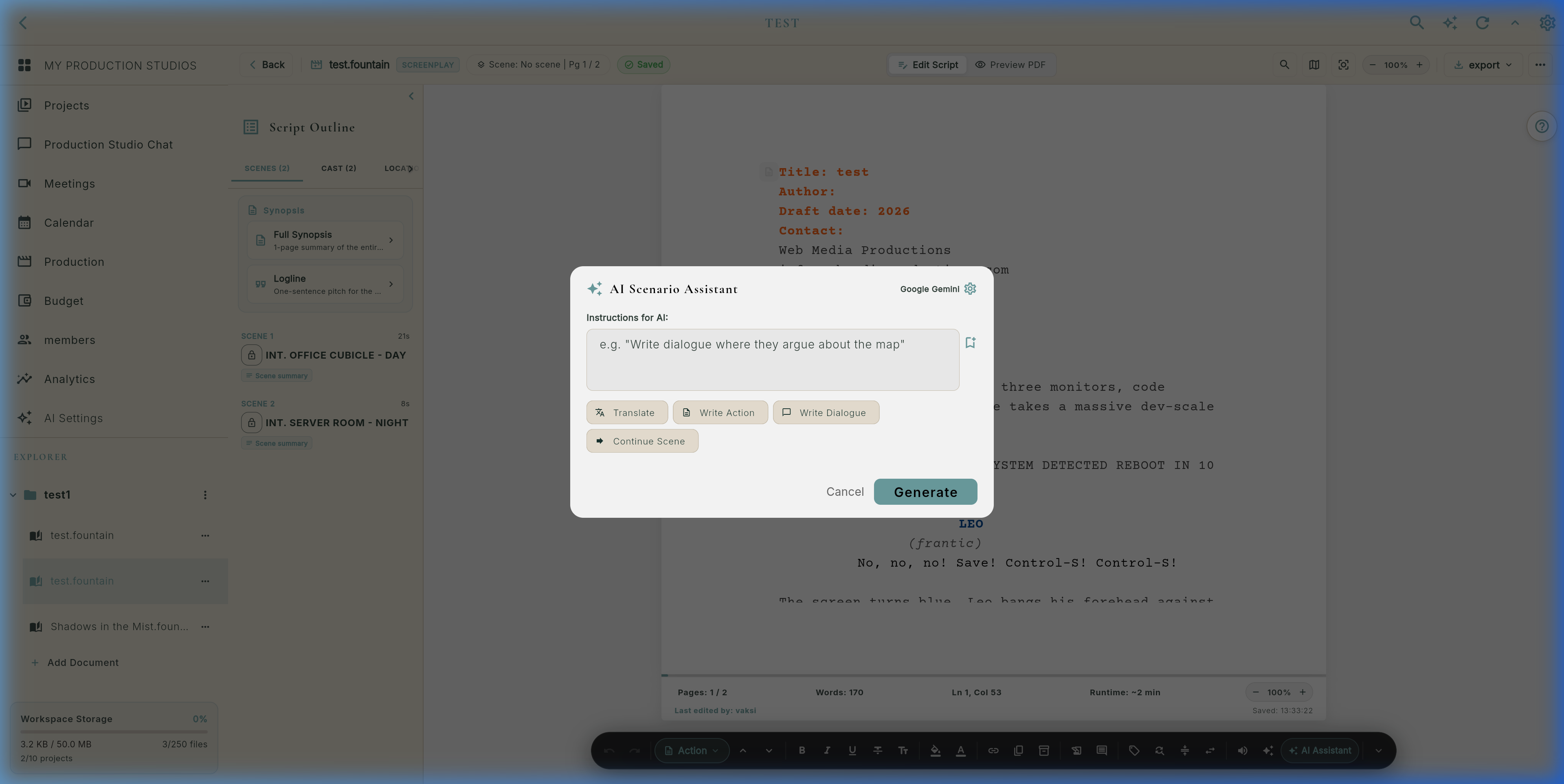Toggle bold formatting
Viewport: 1564px width, 784px height.
pyautogui.click(x=802, y=751)
